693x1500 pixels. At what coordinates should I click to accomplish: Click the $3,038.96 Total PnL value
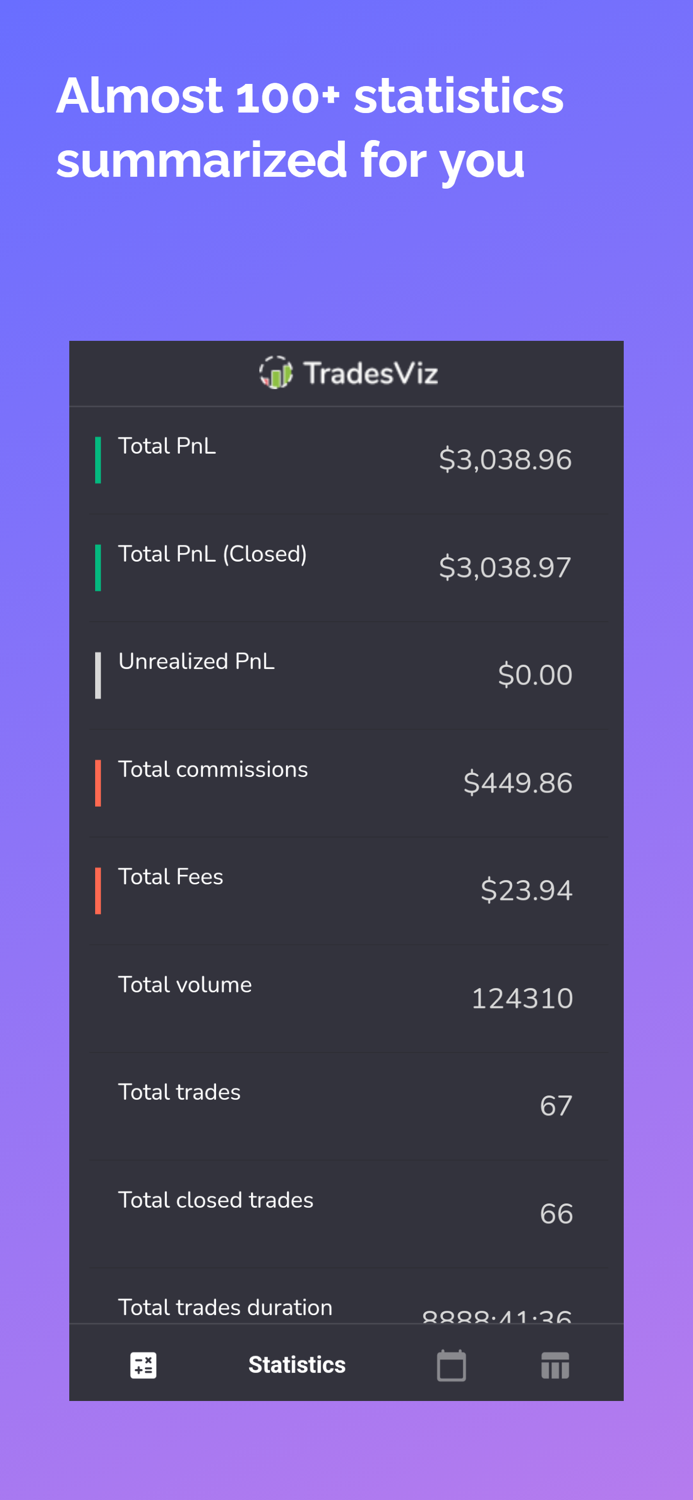click(x=506, y=460)
